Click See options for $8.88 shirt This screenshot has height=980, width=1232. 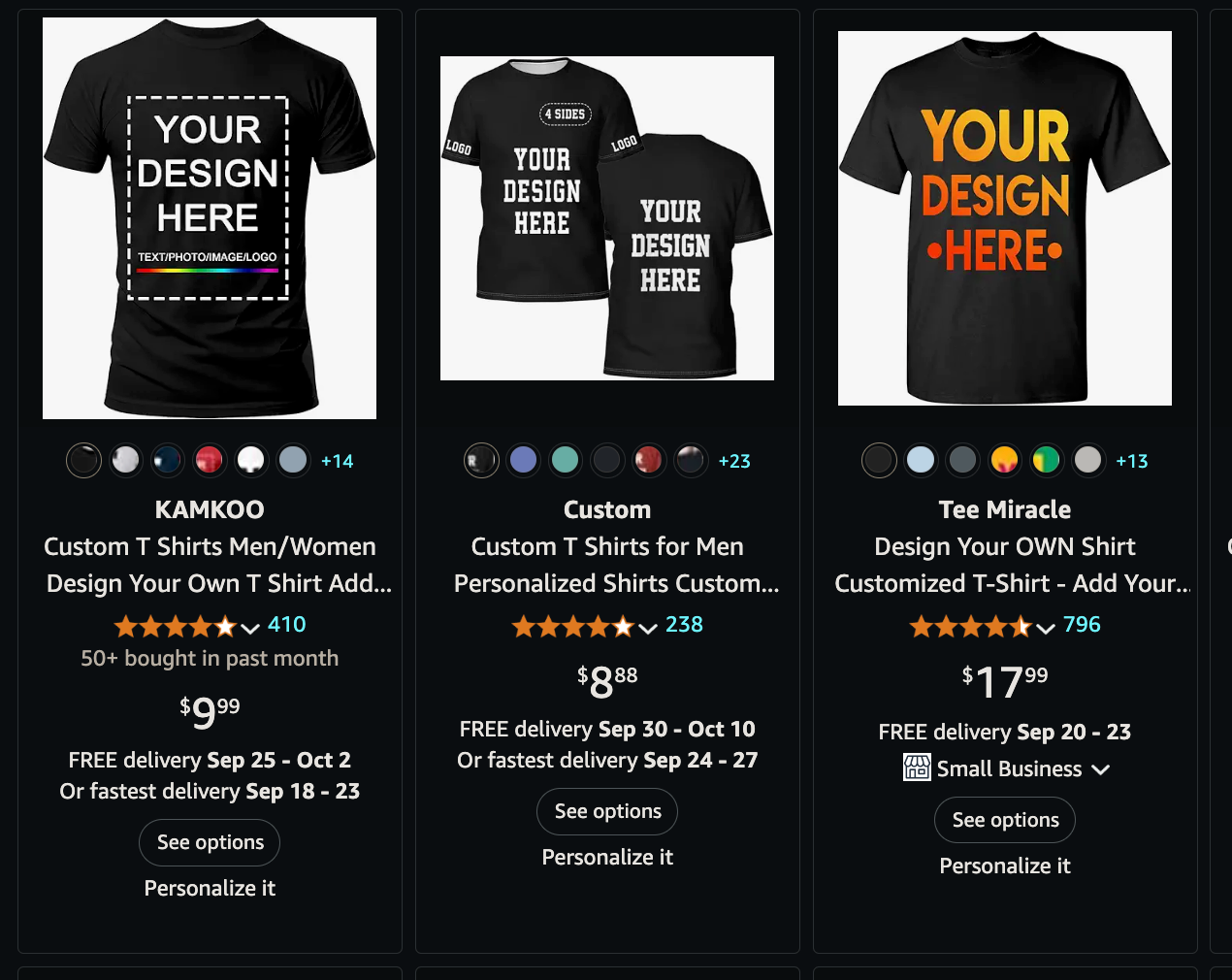click(x=607, y=811)
